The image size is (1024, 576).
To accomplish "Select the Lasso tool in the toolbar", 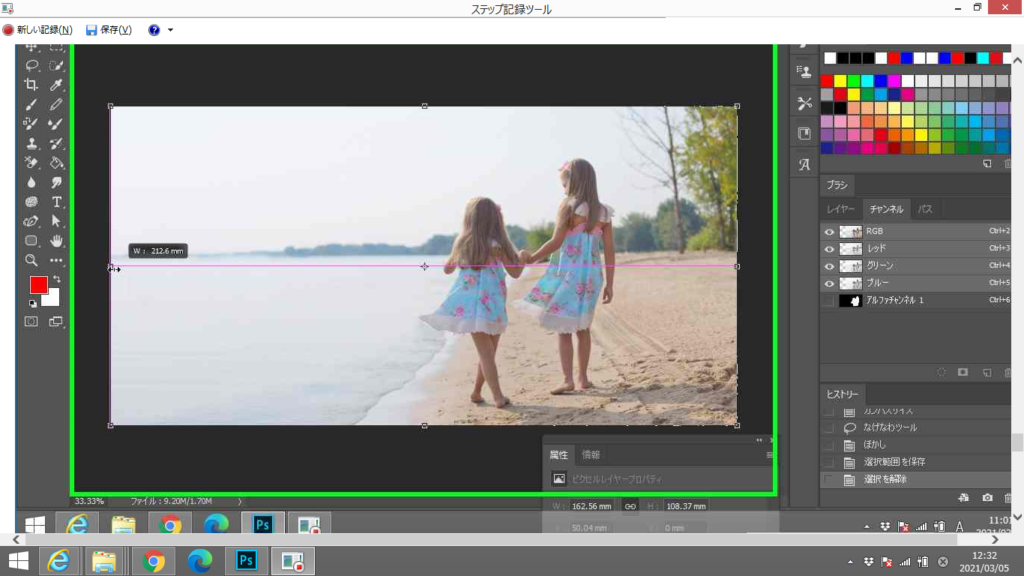I will click(x=31, y=65).
